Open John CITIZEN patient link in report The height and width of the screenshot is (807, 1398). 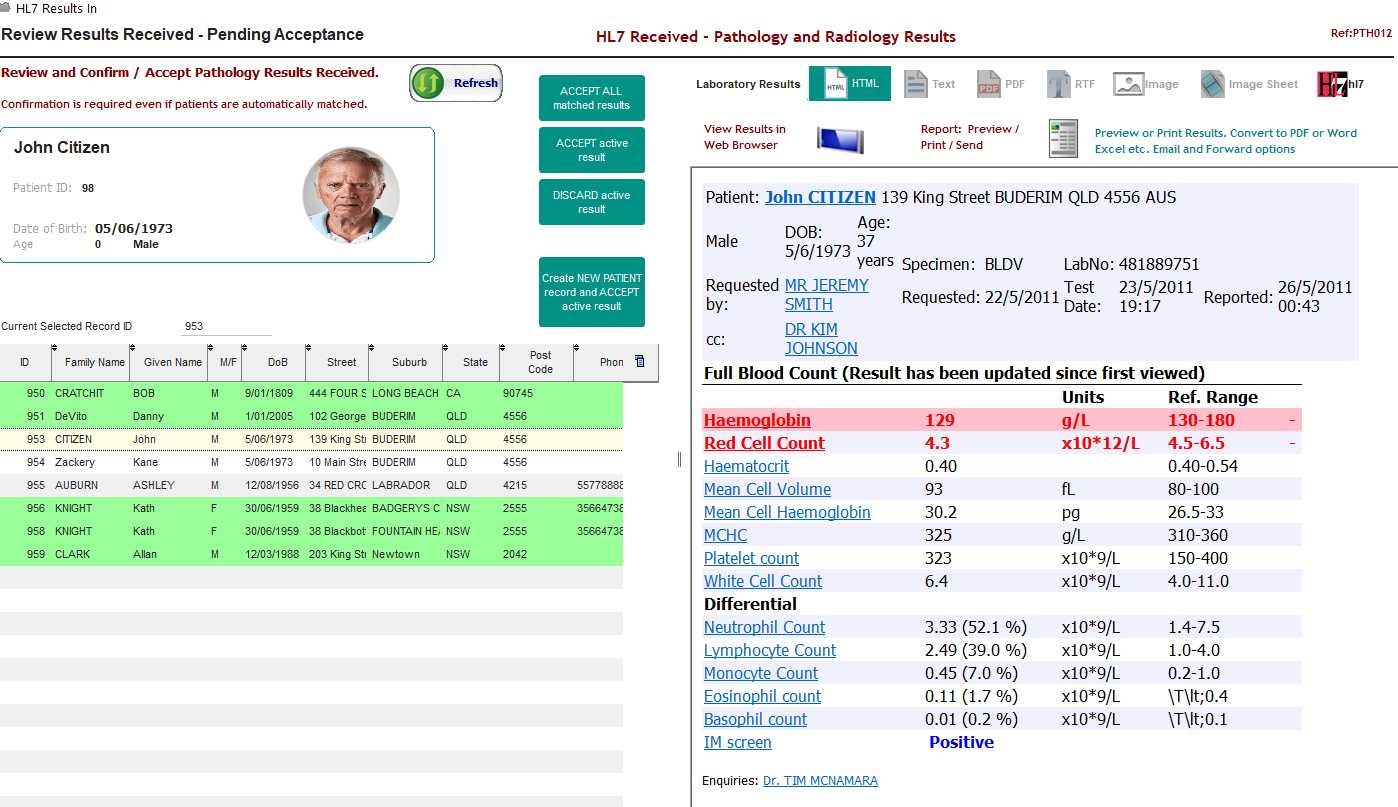tap(820, 197)
